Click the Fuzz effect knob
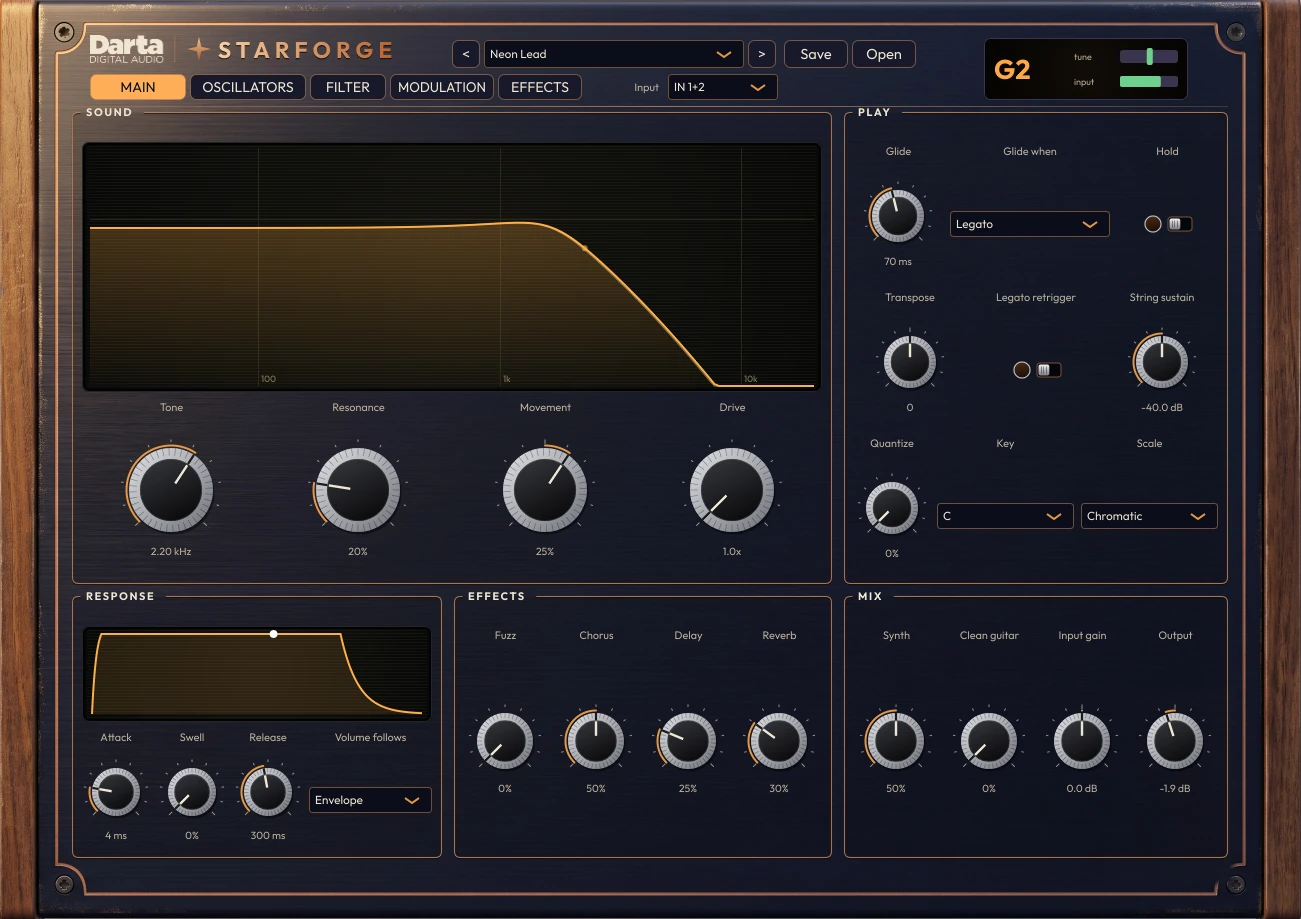The height and width of the screenshot is (919, 1301). pyautogui.click(x=505, y=741)
